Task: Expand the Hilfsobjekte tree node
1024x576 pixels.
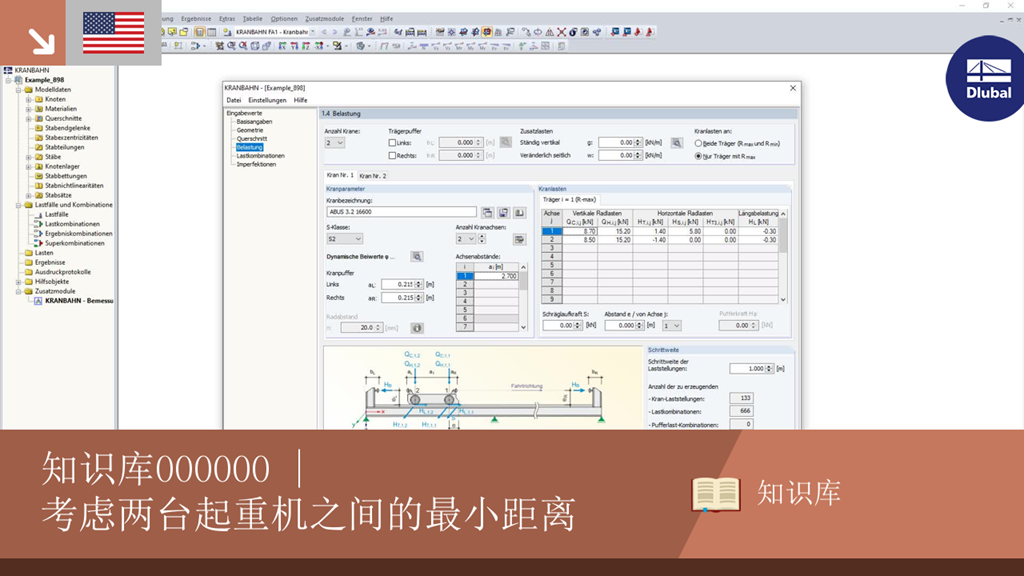Action: 19,281
